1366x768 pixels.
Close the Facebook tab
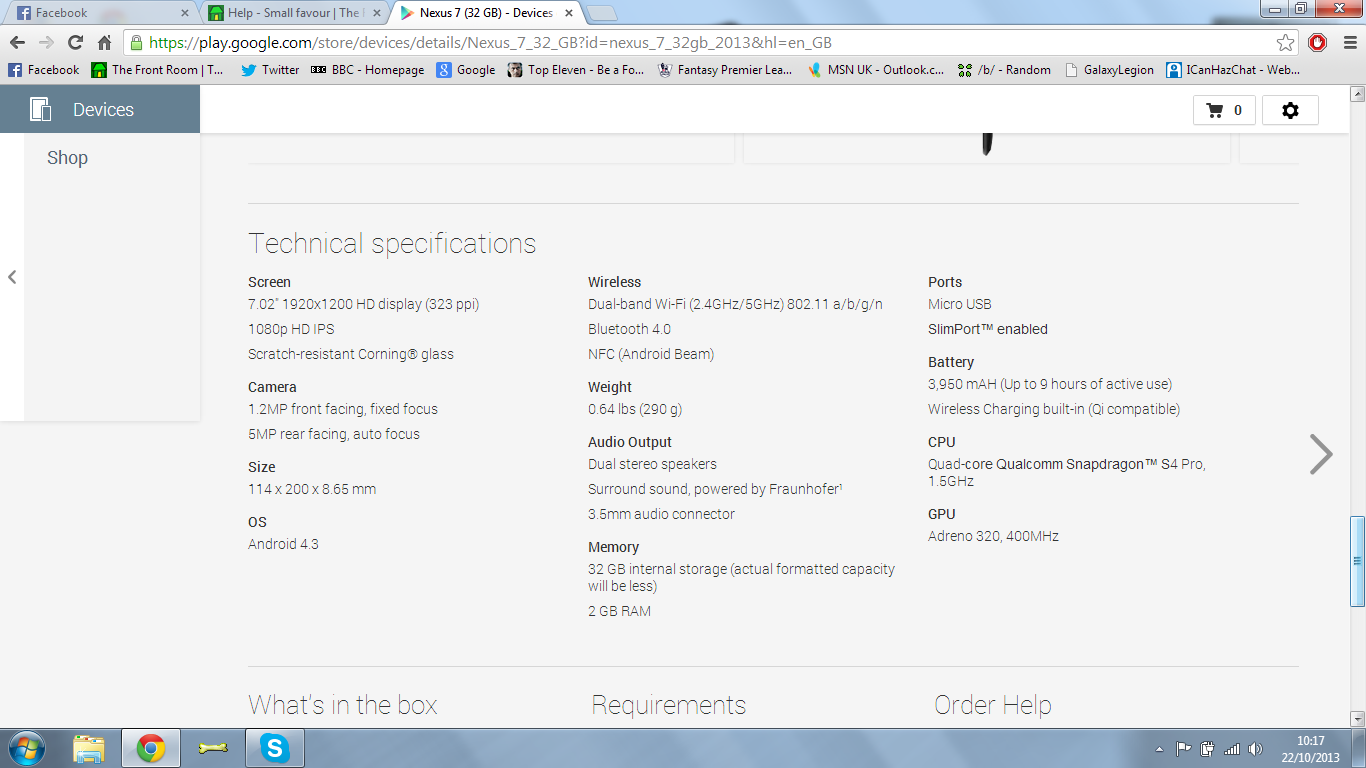pos(184,13)
